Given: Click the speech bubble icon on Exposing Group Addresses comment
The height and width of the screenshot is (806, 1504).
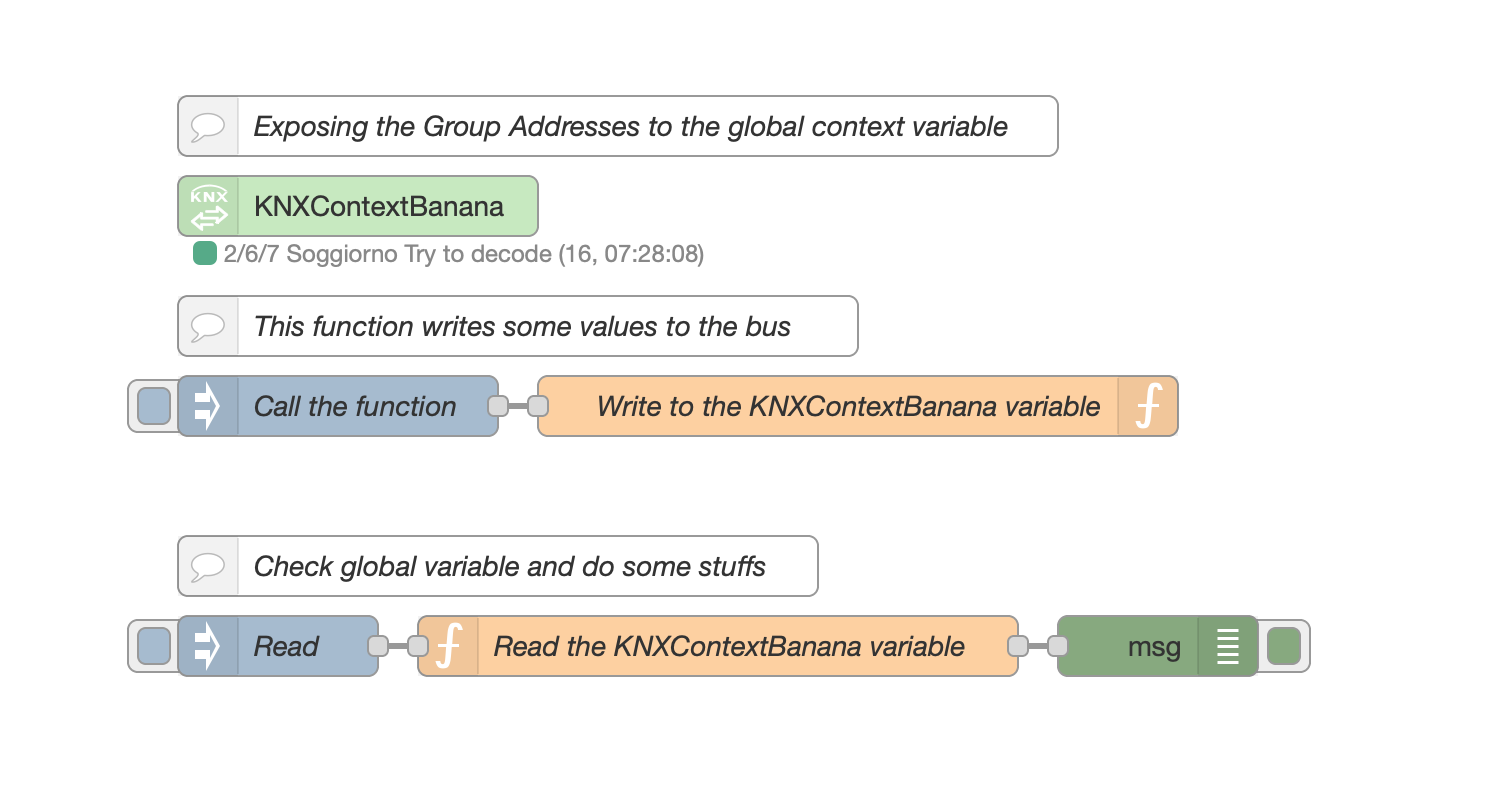Looking at the screenshot, I should click(x=208, y=126).
